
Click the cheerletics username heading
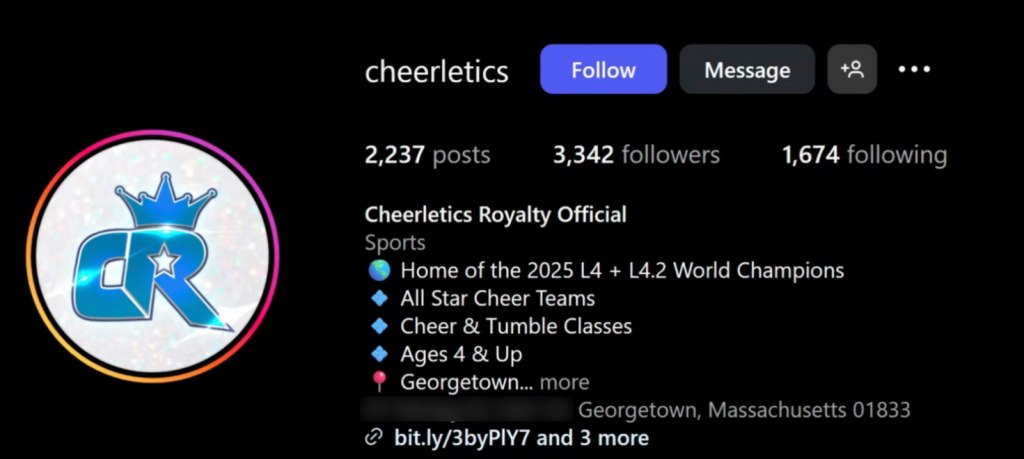[x=437, y=71]
